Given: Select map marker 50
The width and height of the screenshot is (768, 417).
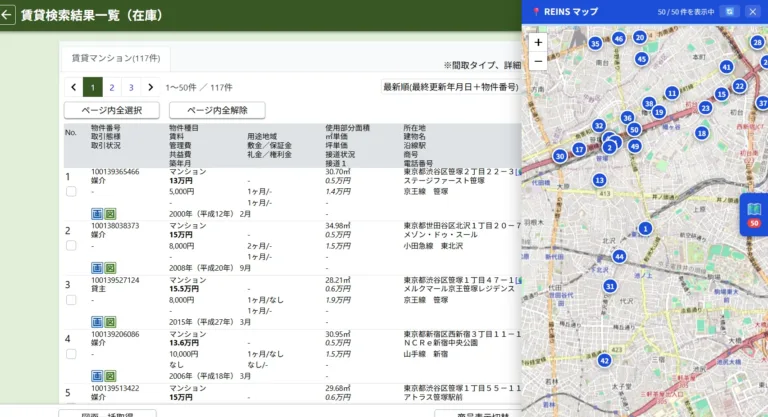Looking at the screenshot, I should [634, 130].
